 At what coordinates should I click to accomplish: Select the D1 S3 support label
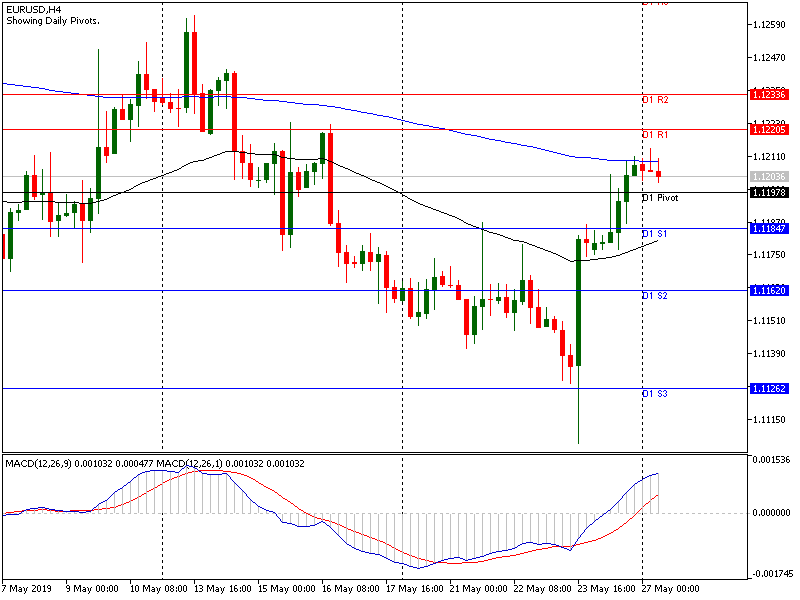[x=655, y=394]
